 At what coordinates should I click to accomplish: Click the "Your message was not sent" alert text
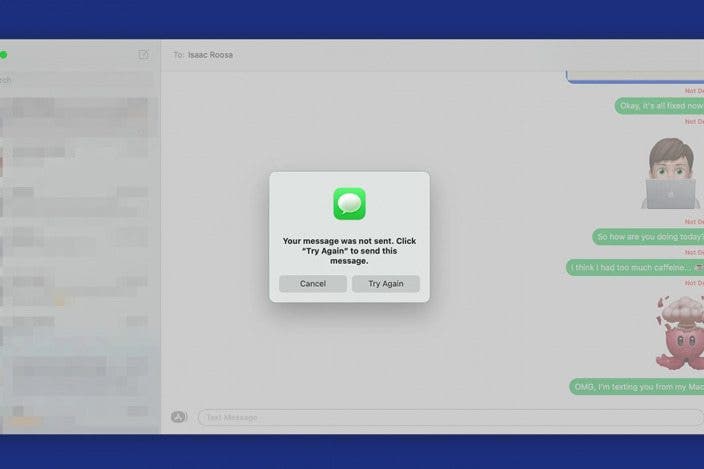(x=349, y=251)
